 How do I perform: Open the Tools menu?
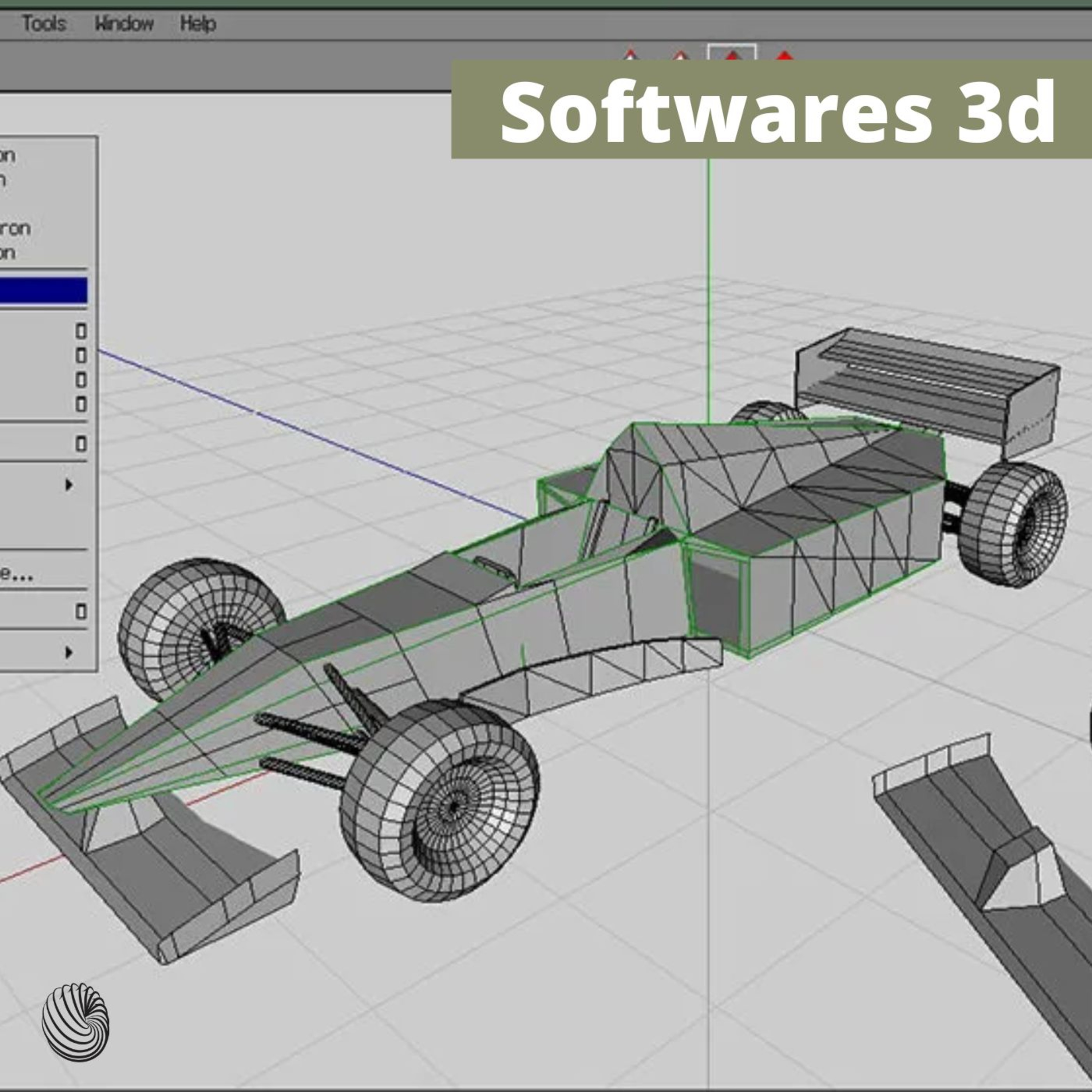click(x=44, y=24)
